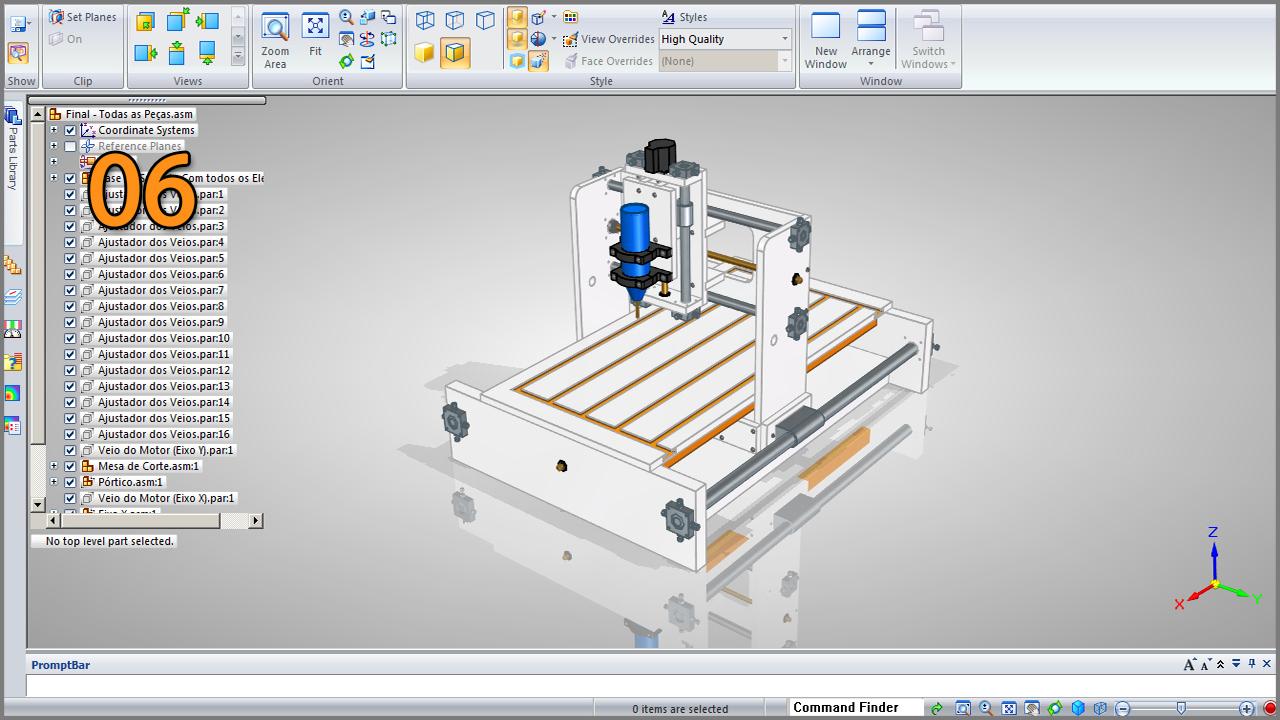The width and height of the screenshot is (1280, 720).
Task: Click the zoom-out minus icon in status bar
Action: [x=1123, y=709]
